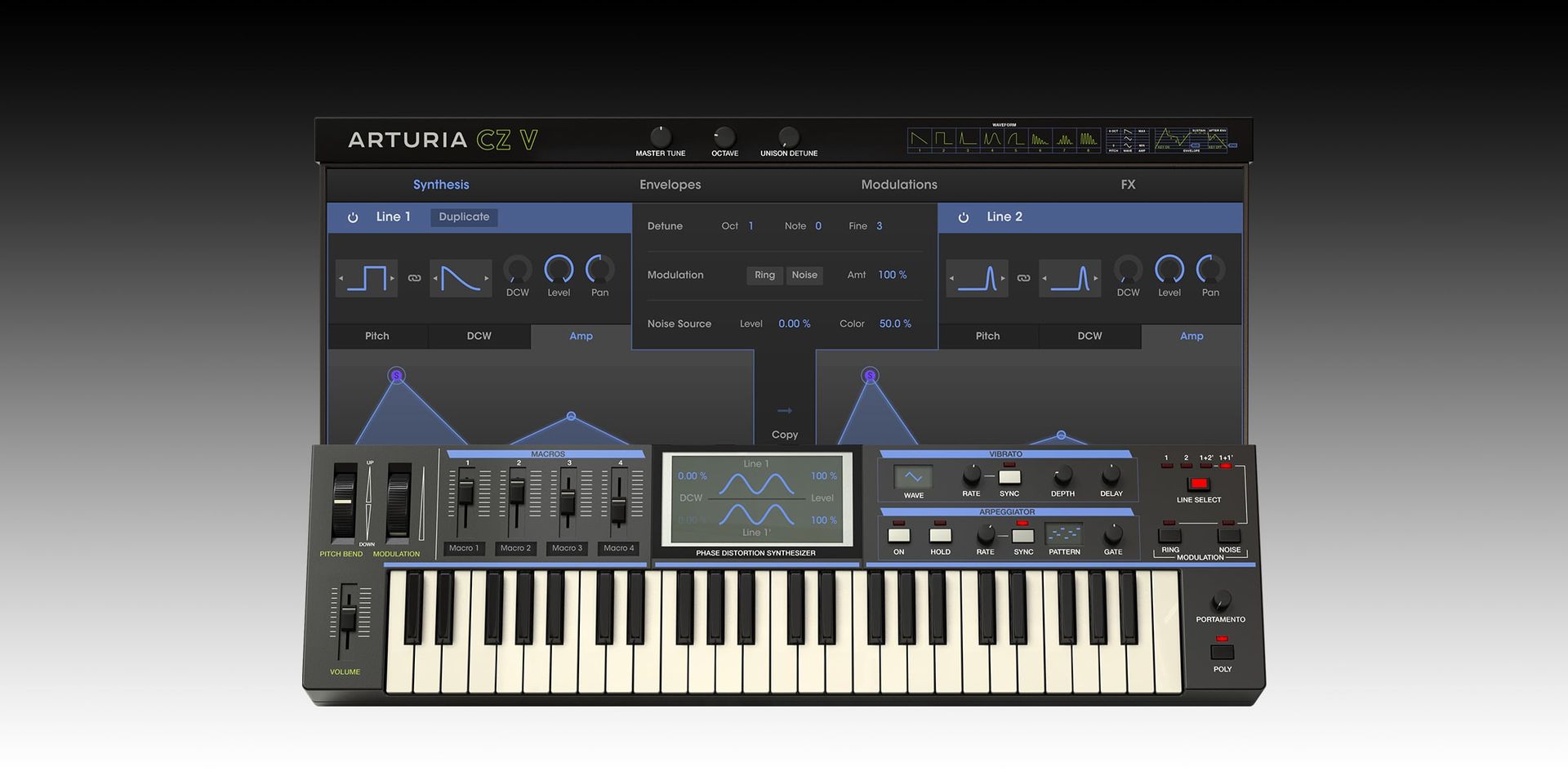Click Line 1 waveform link icon
1568x772 pixels.
click(414, 278)
